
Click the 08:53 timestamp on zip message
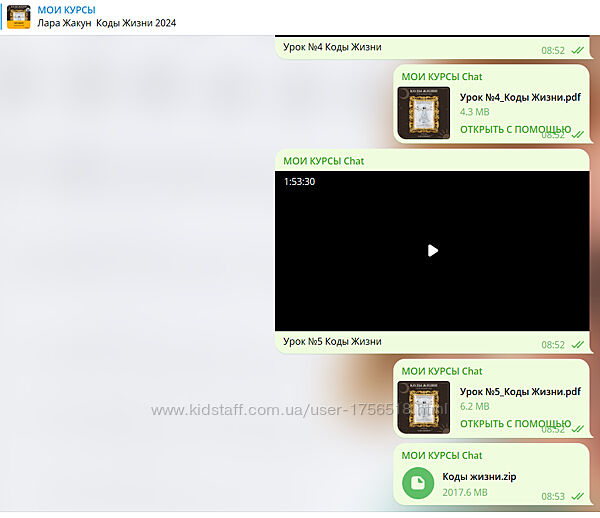(553, 496)
